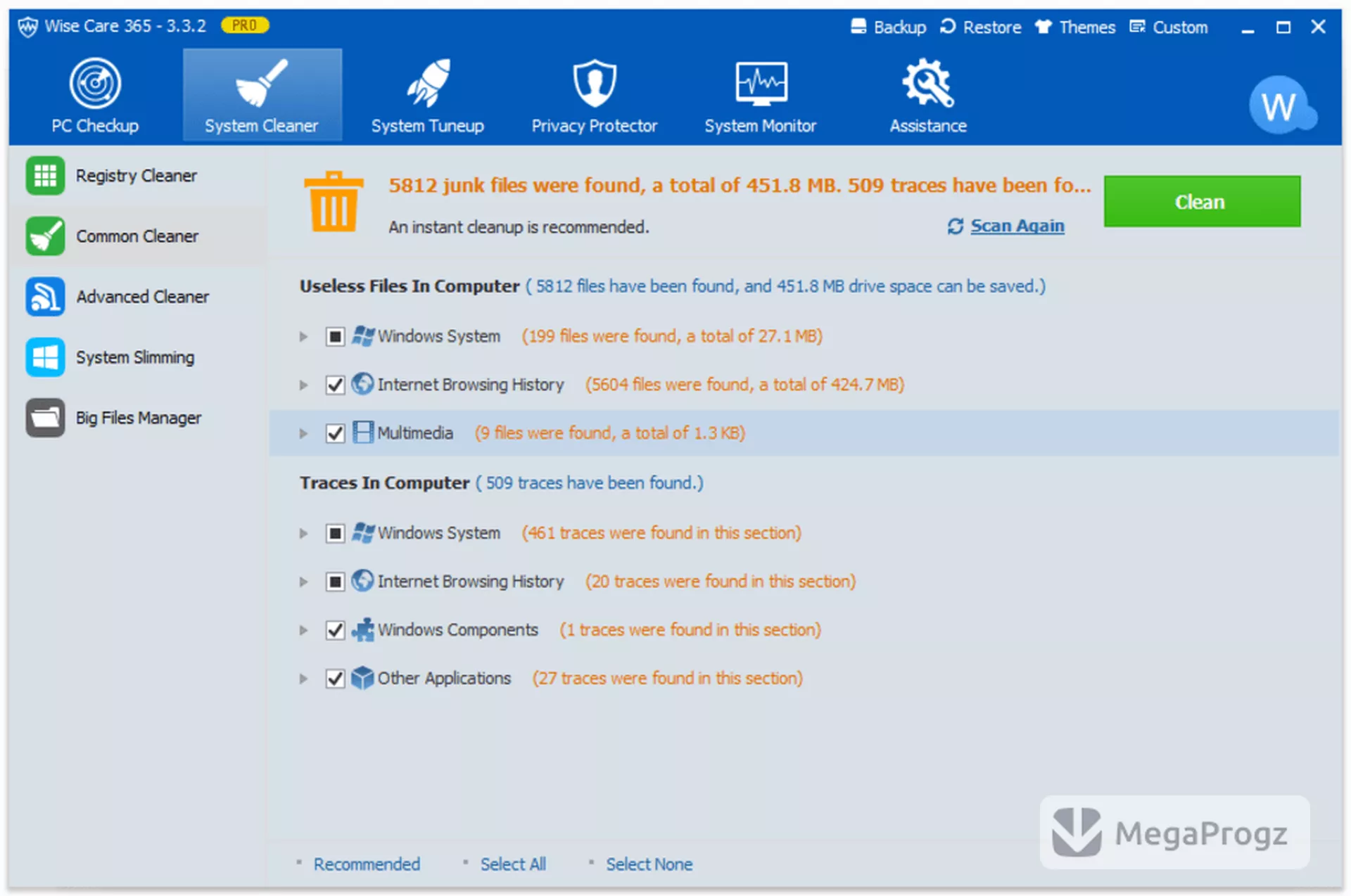The height and width of the screenshot is (896, 1351).
Task: Select the System Cleaner broom icon
Action: [x=262, y=83]
